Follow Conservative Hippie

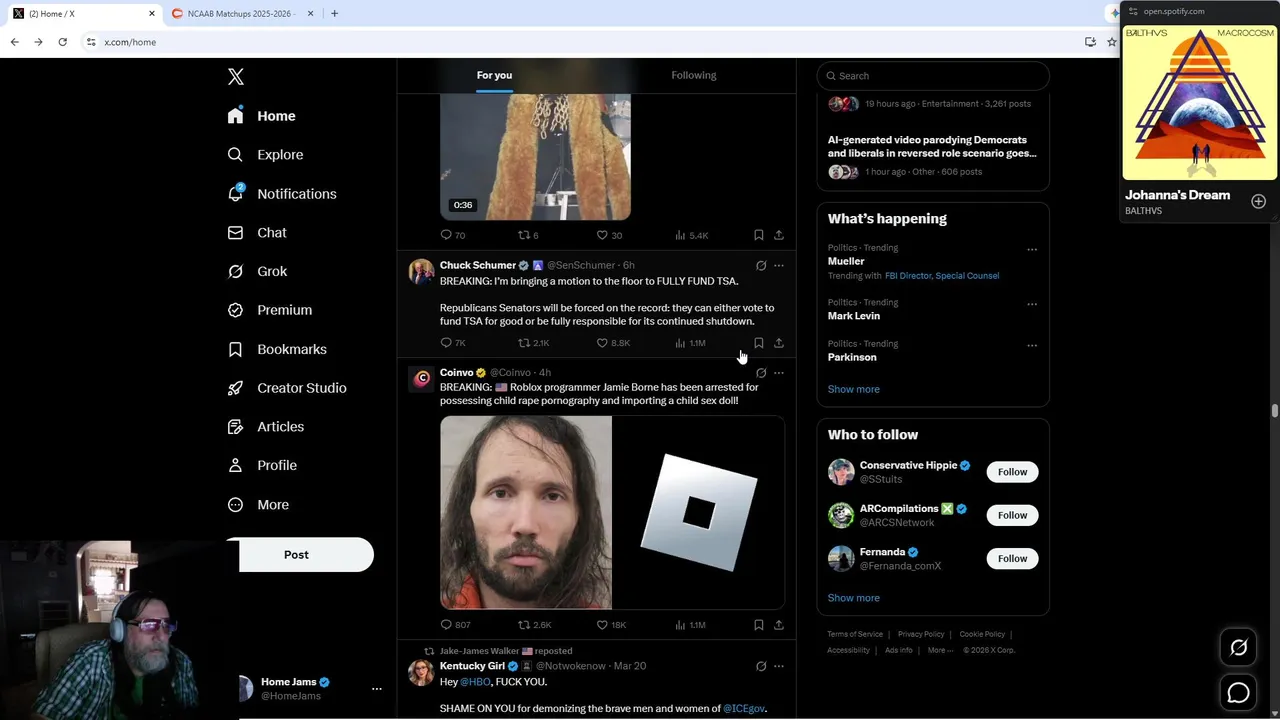[x=1012, y=472]
